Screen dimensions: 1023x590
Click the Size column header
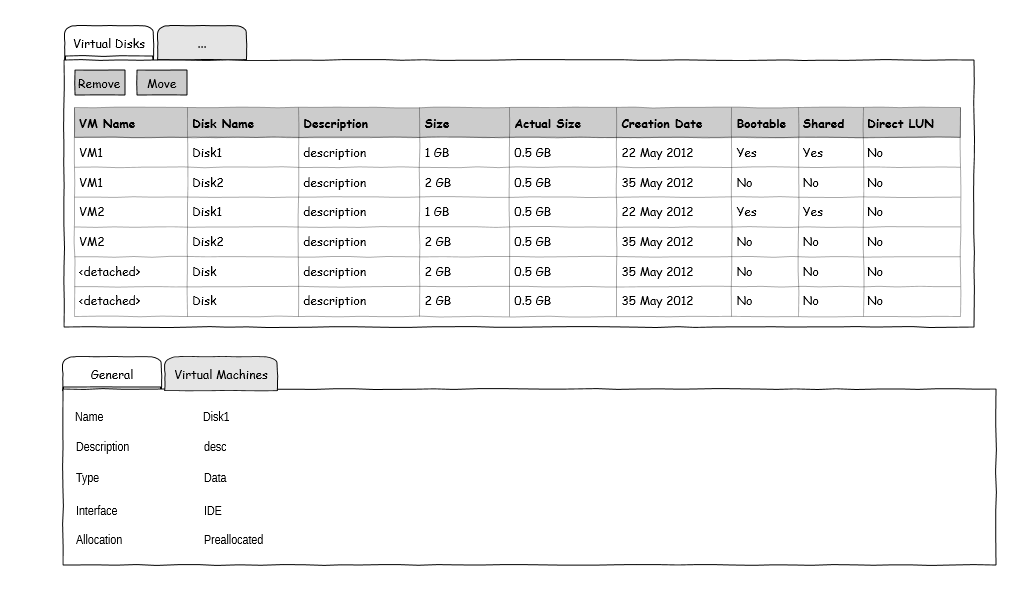pos(437,124)
